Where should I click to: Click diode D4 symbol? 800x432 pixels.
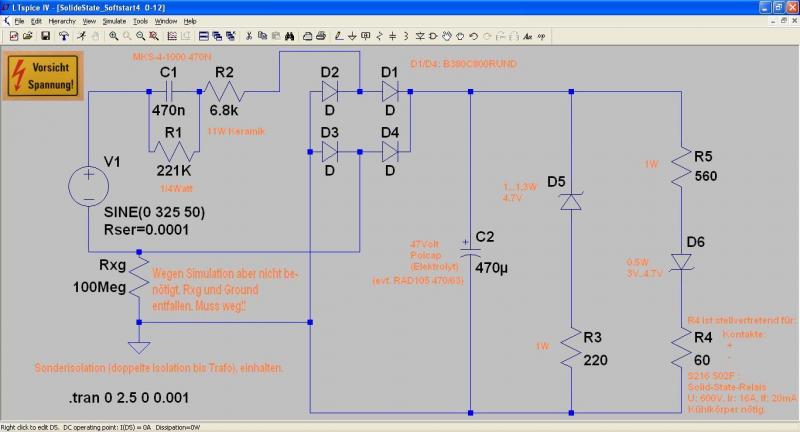[x=390, y=151]
